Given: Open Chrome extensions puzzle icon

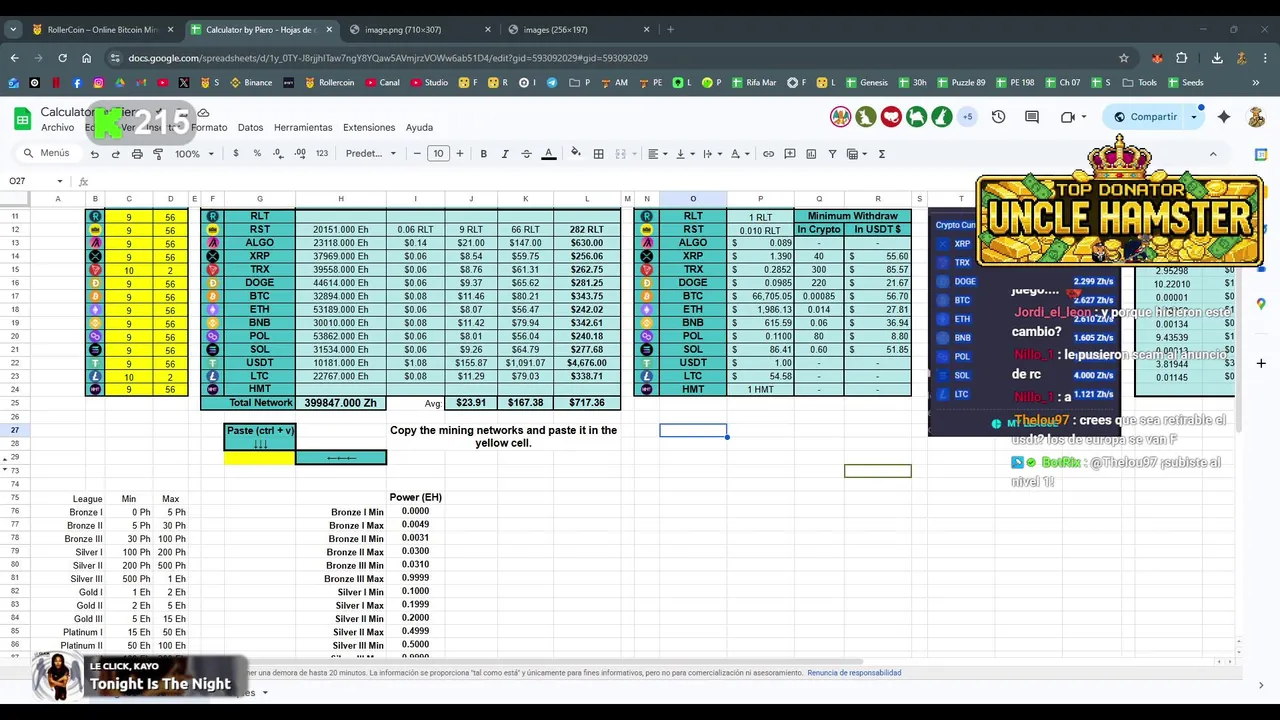Looking at the screenshot, I should [x=1181, y=58].
